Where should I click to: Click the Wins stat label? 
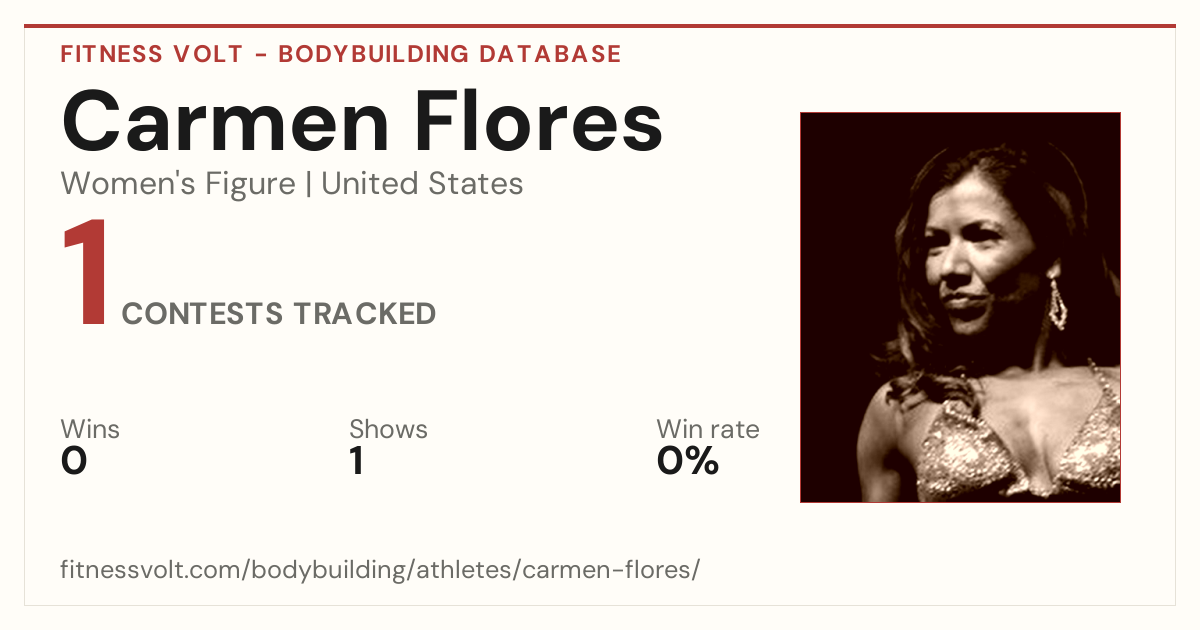tap(90, 429)
